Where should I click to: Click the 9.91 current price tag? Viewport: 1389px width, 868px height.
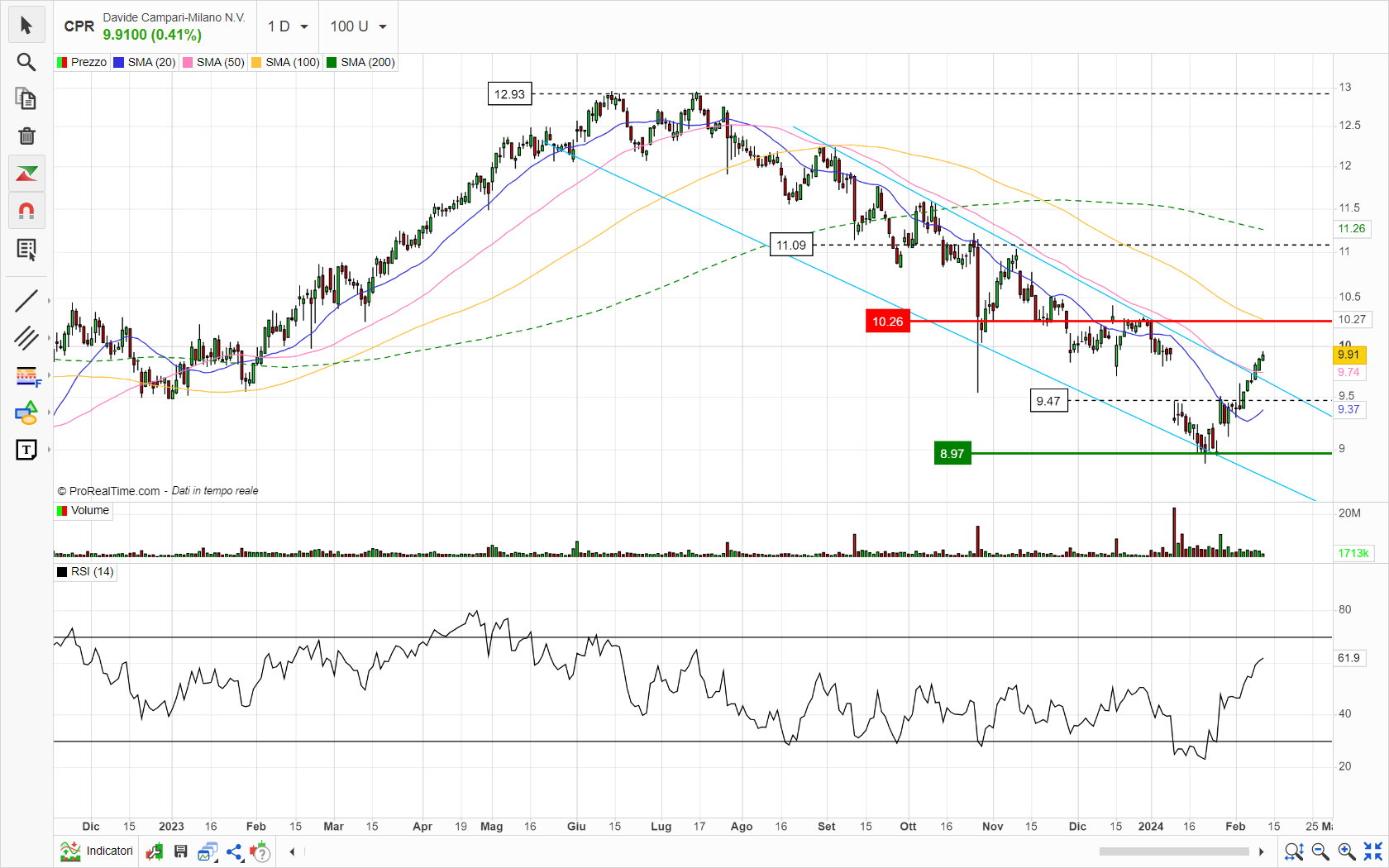tap(1350, 355)
